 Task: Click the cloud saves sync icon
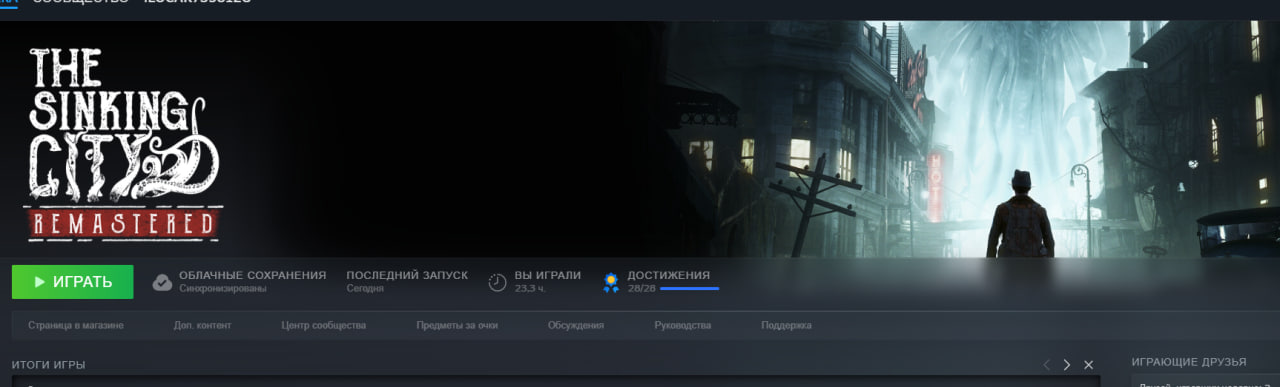(162, 282)
